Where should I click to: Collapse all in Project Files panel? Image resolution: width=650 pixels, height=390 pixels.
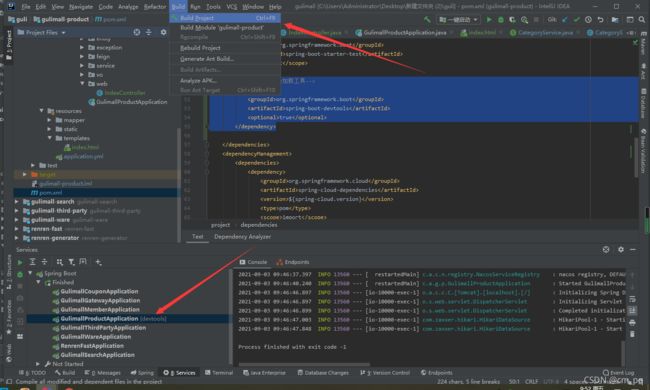click(149, 32)
